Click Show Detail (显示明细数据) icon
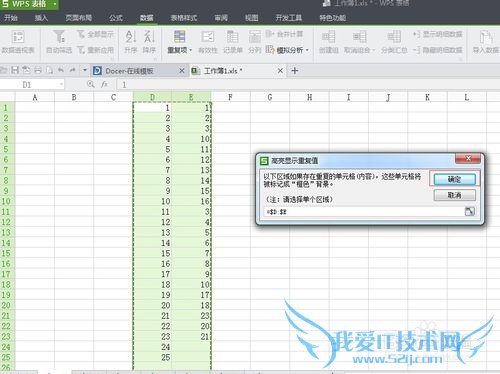This screenshot has width=500, height=374. pos(416,34)
